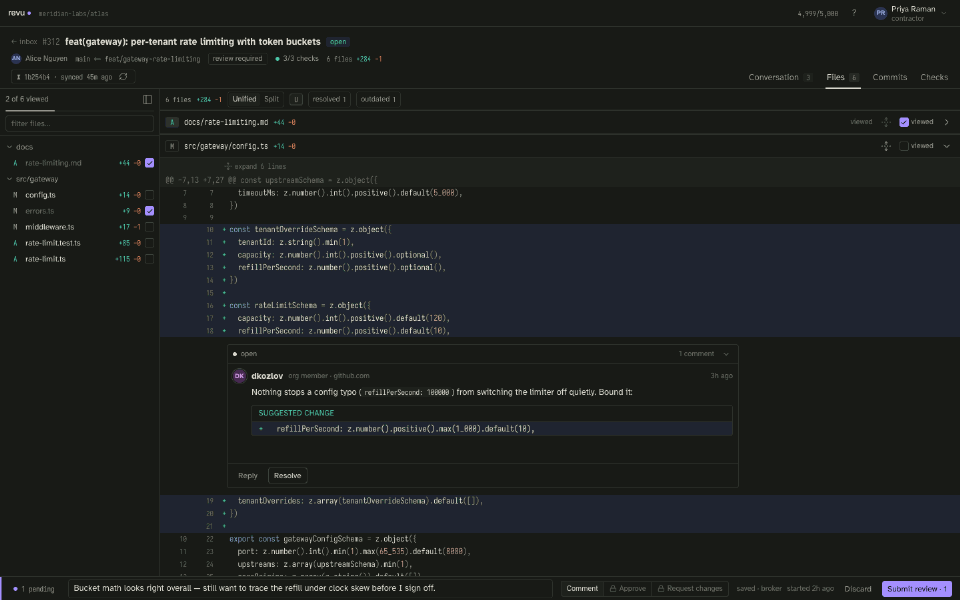
Task: Click the U filter button in diff toolbar
Action: [x=296, y=99]
